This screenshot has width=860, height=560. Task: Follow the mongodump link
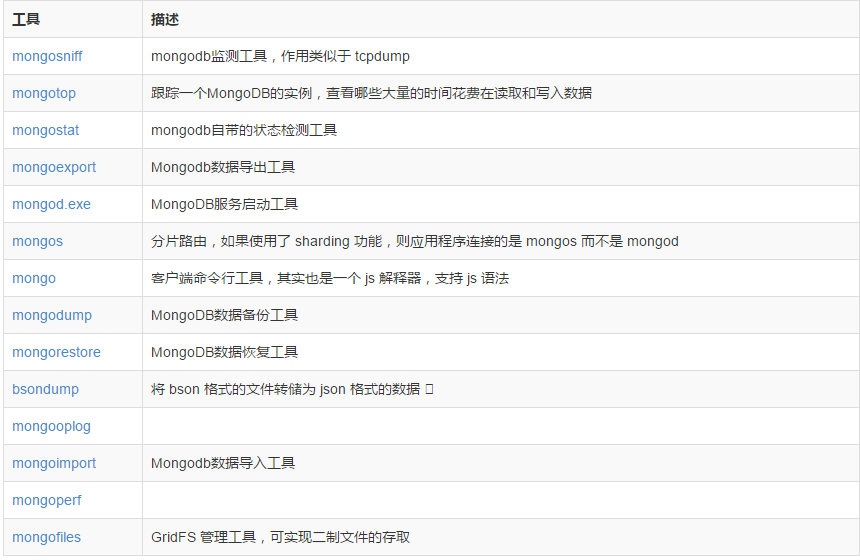(52, 315)
